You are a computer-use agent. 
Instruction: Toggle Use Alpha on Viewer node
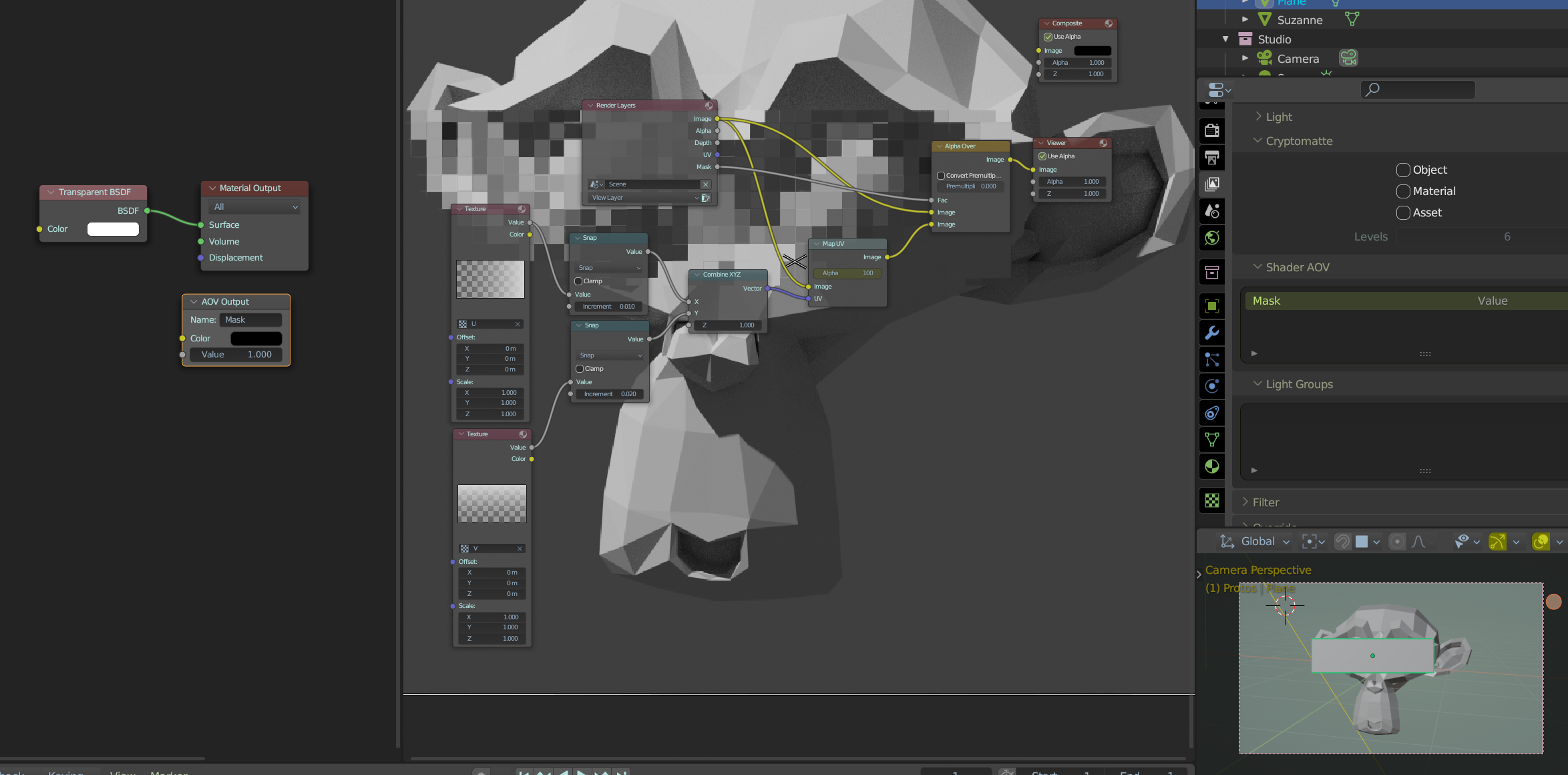point(1042,156)
